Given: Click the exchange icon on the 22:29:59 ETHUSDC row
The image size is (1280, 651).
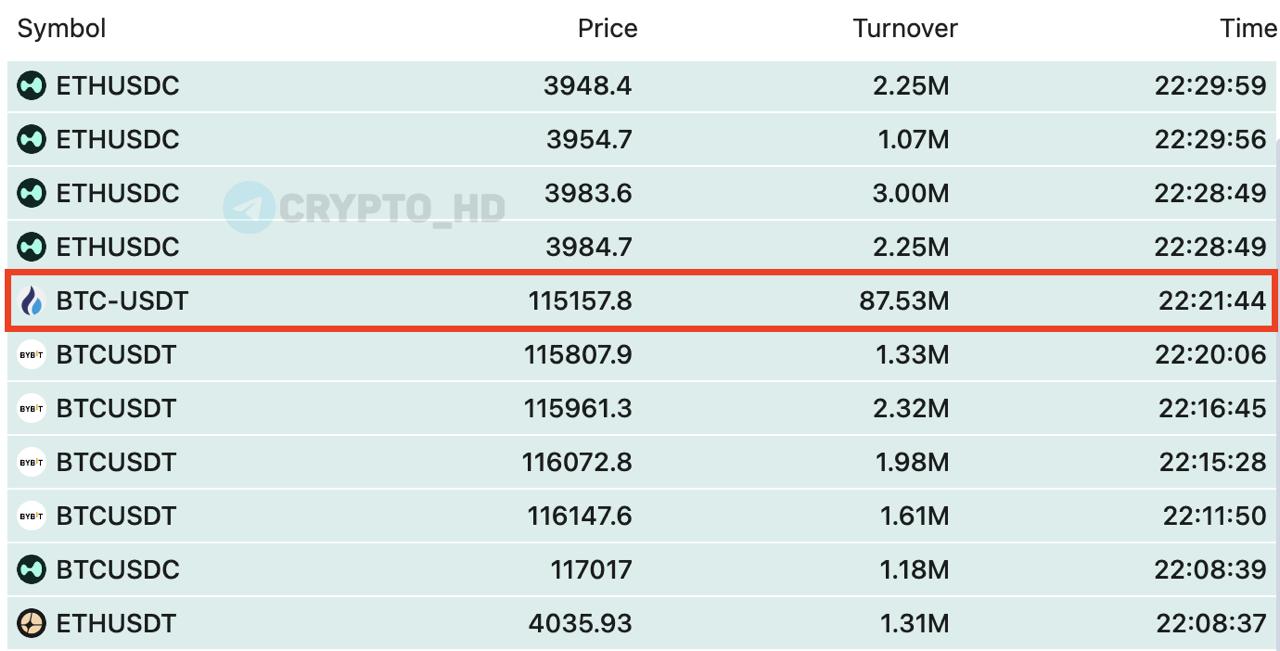Looking at the screenshot, I should (32, 86).
